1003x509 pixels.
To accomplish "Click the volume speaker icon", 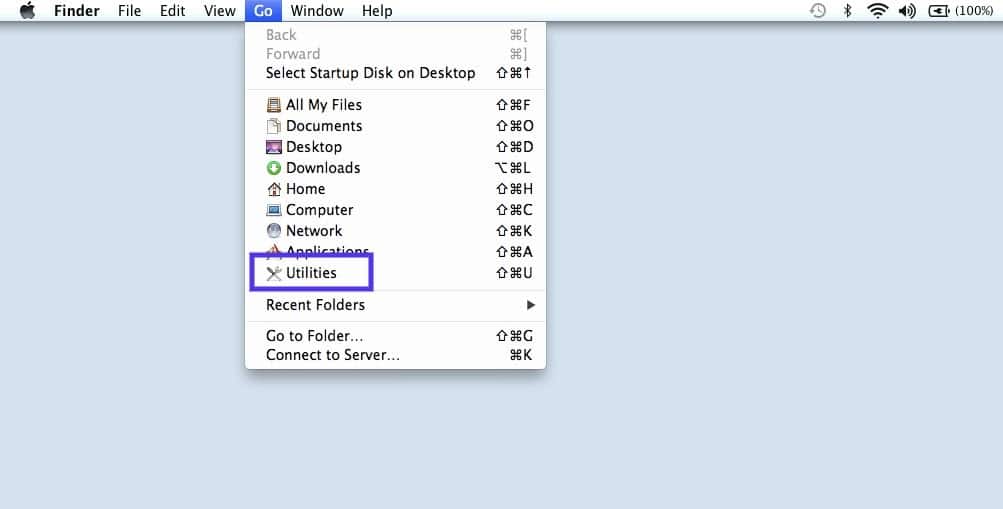I will [907, 11].
